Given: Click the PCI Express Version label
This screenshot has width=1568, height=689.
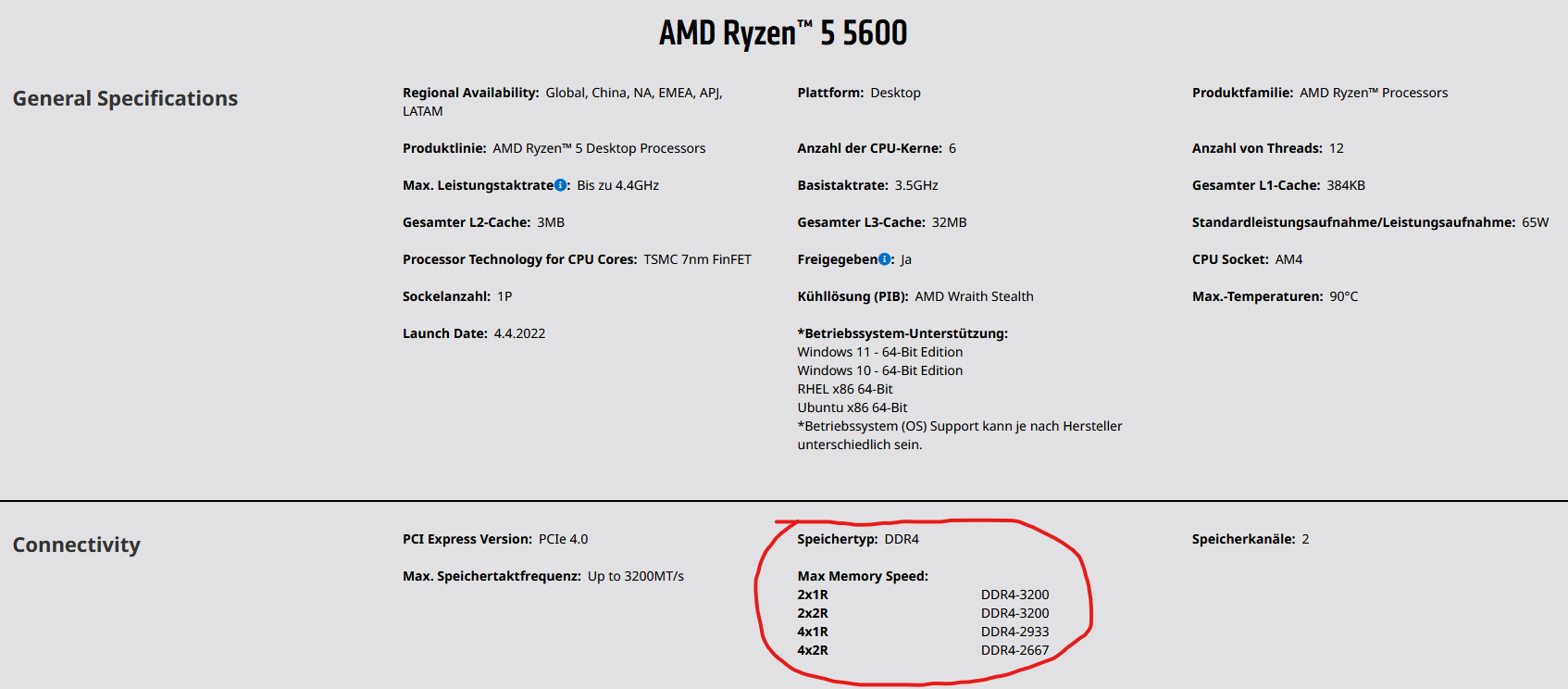Looking at the screenshot, I should point(467,539).
